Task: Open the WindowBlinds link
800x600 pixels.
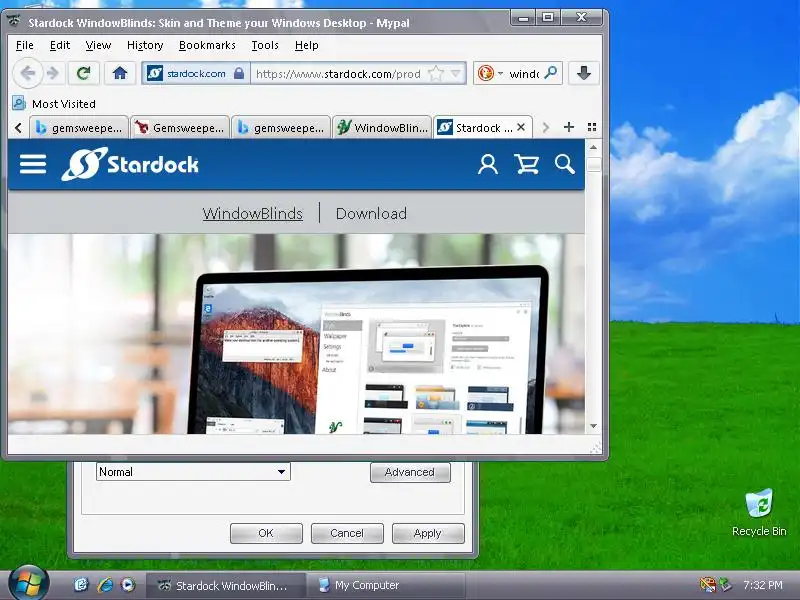Action: pyautogui.click(x=253, y=213)
